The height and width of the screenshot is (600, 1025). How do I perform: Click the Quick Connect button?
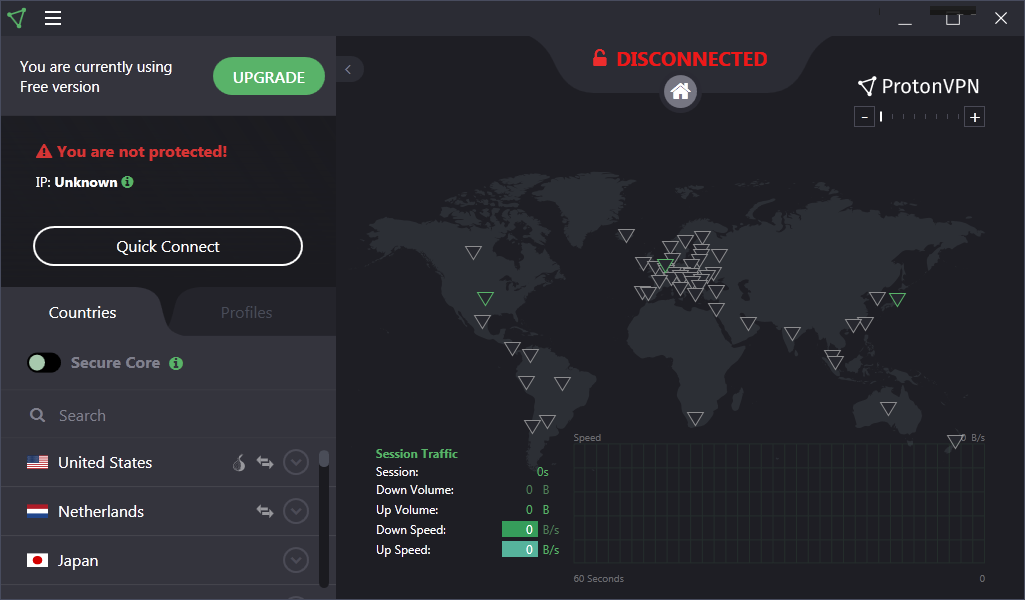pyautogui.click(x=168, y=246)
